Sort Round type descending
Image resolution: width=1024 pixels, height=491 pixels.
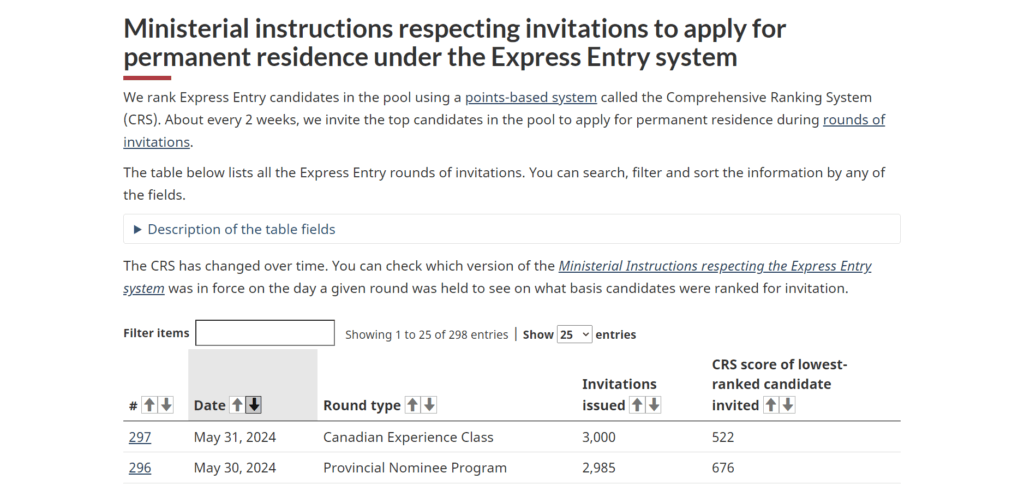click(x=429, y=405)
